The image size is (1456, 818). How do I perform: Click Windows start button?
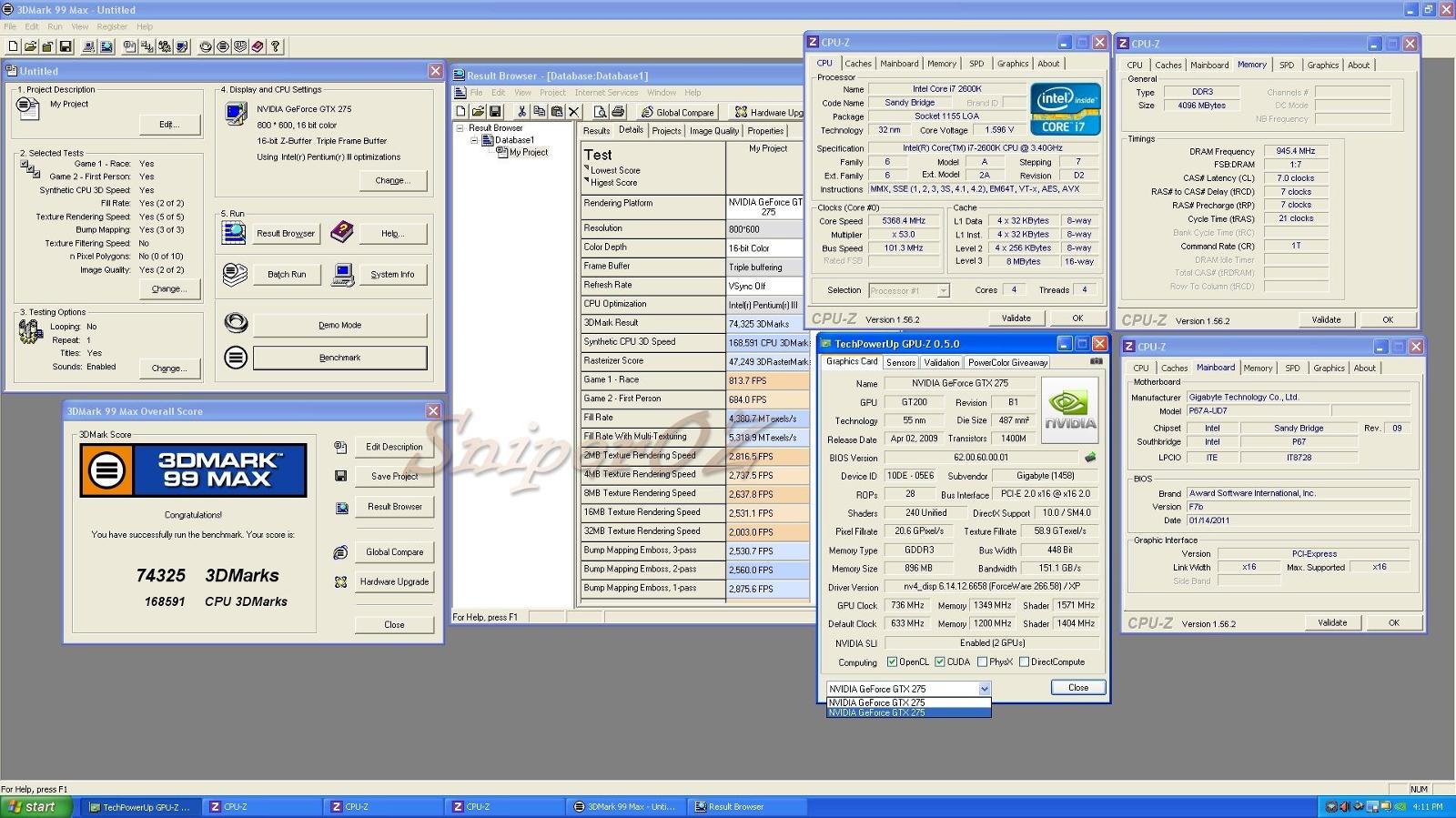36,806
